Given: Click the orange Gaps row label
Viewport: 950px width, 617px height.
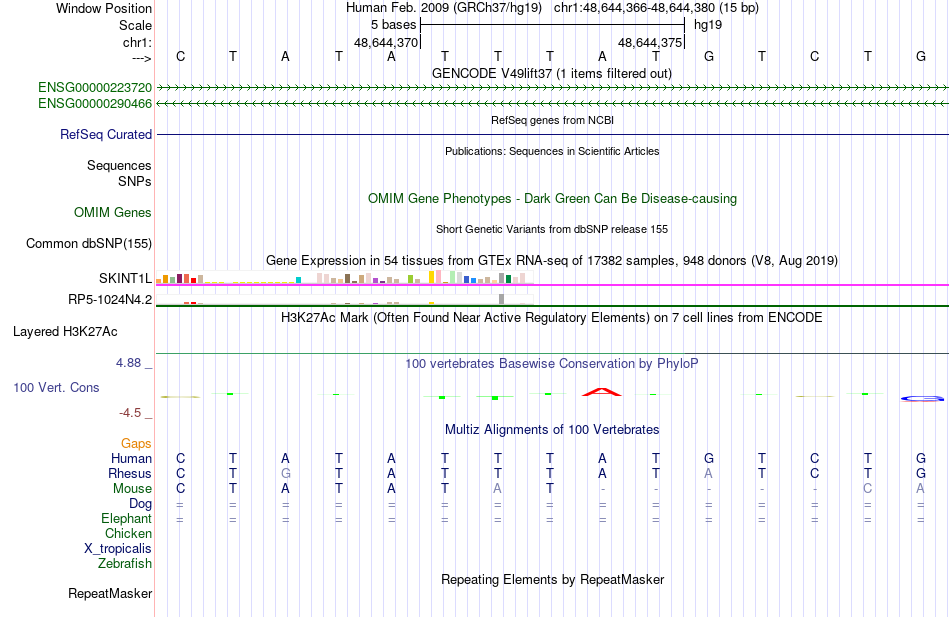Looking at the screenshot, I should pyautogui.click(x=136, y=444).
